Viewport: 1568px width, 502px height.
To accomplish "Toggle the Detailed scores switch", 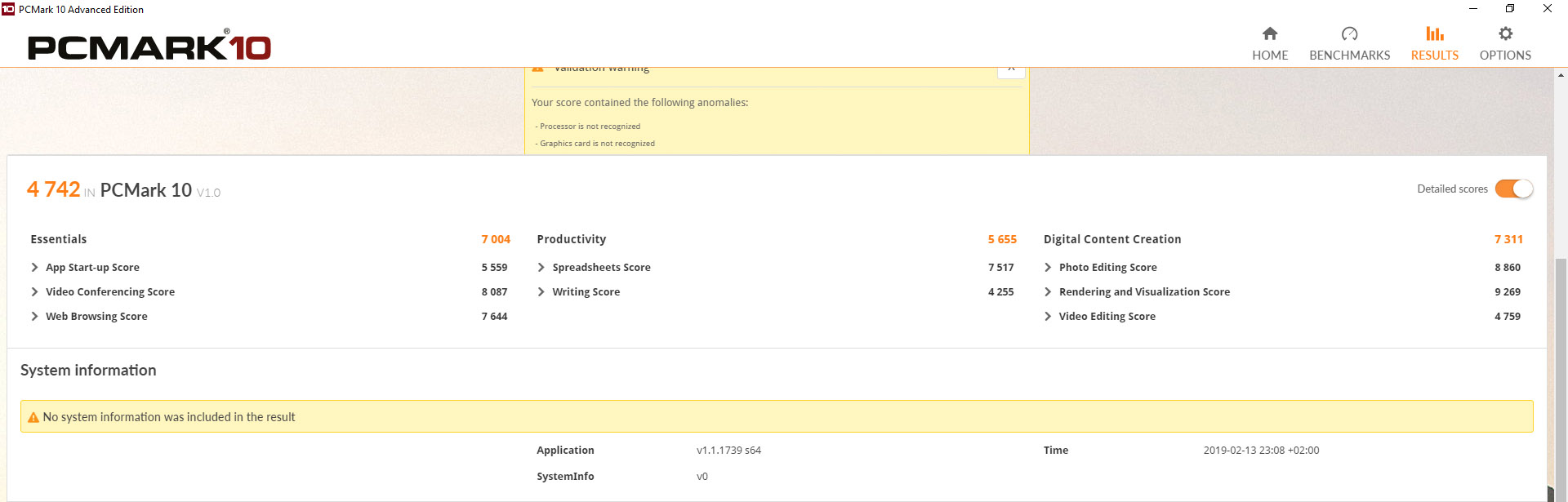I will tap(1514, 189).
